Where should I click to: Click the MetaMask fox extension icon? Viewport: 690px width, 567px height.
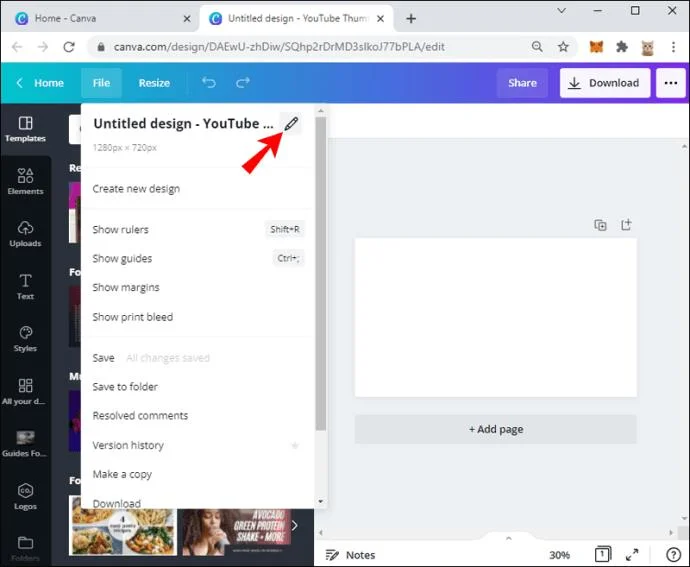click(596, 47)
